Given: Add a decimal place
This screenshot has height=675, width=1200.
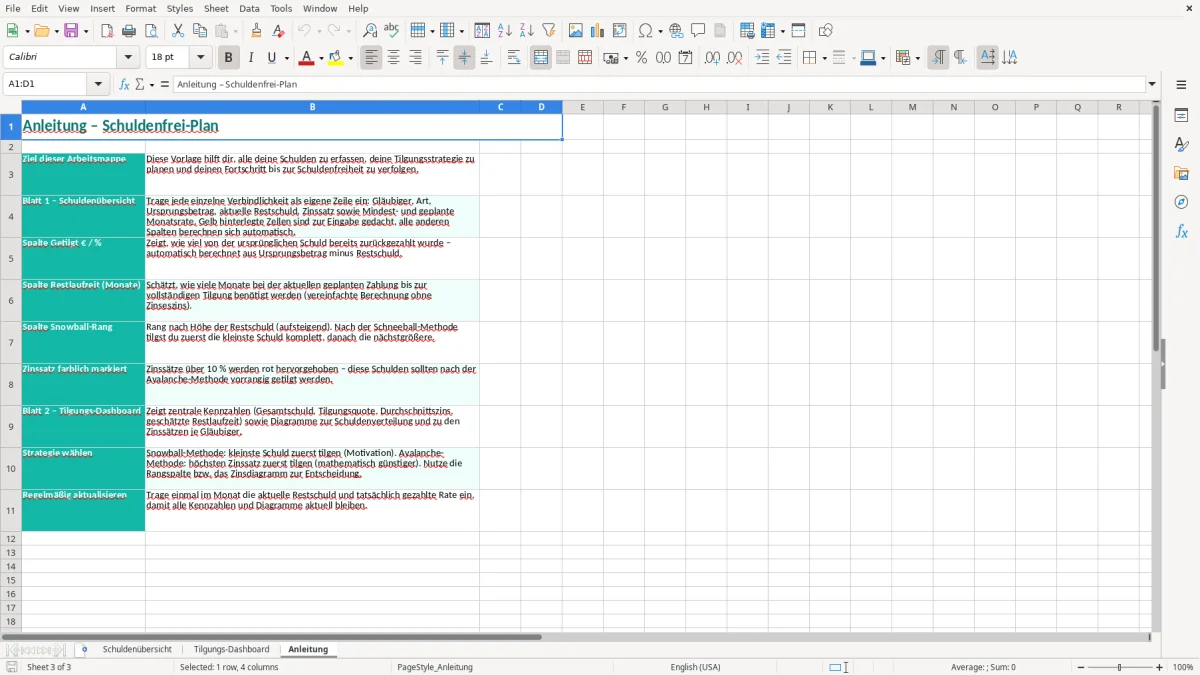Looking at the screenshot, I should (712, 58).
